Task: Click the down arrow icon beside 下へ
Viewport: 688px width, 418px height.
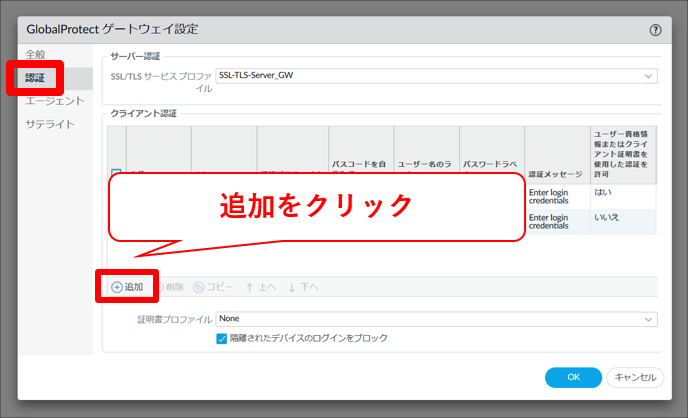Action: click(x=292, y=287)
